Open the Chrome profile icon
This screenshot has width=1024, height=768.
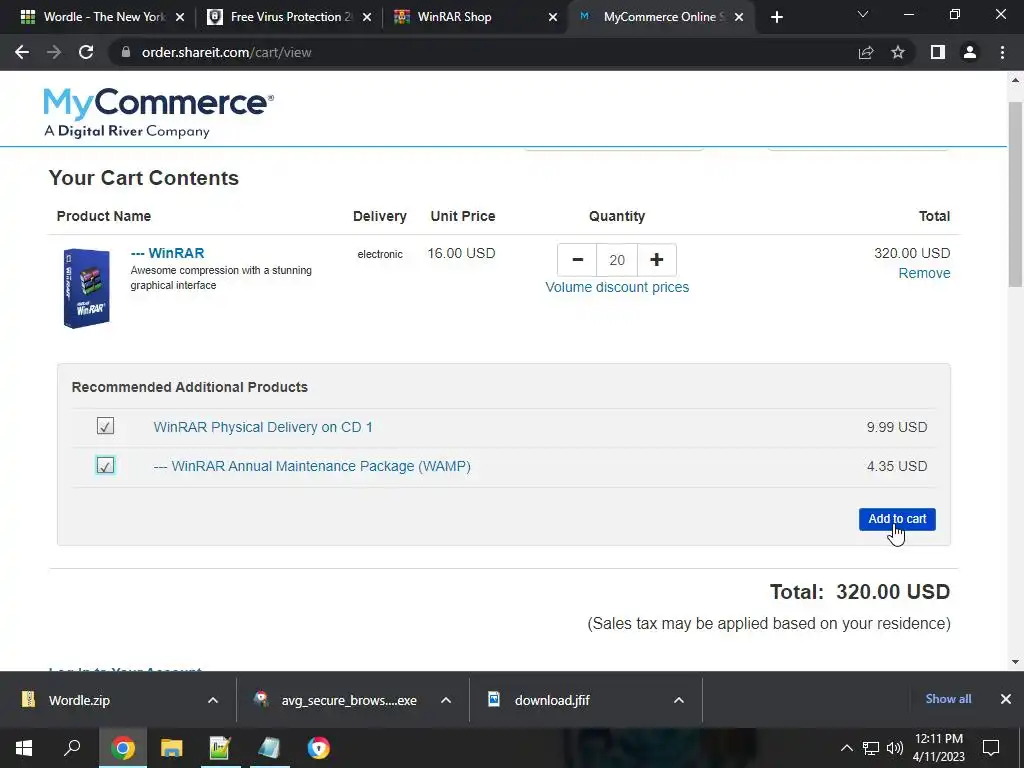point(970,52)
